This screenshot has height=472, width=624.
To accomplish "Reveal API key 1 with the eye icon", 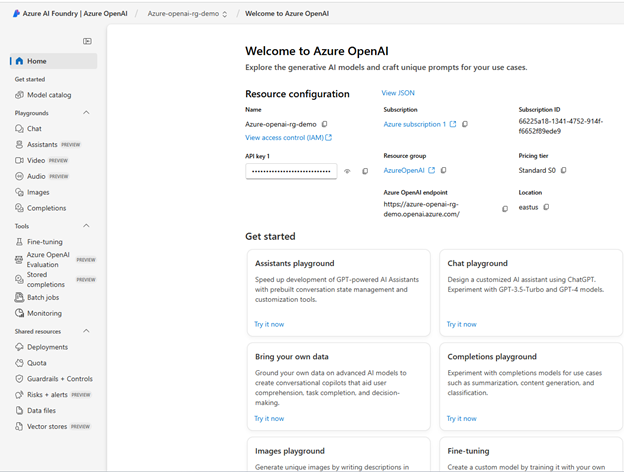I will pos(348,171).
